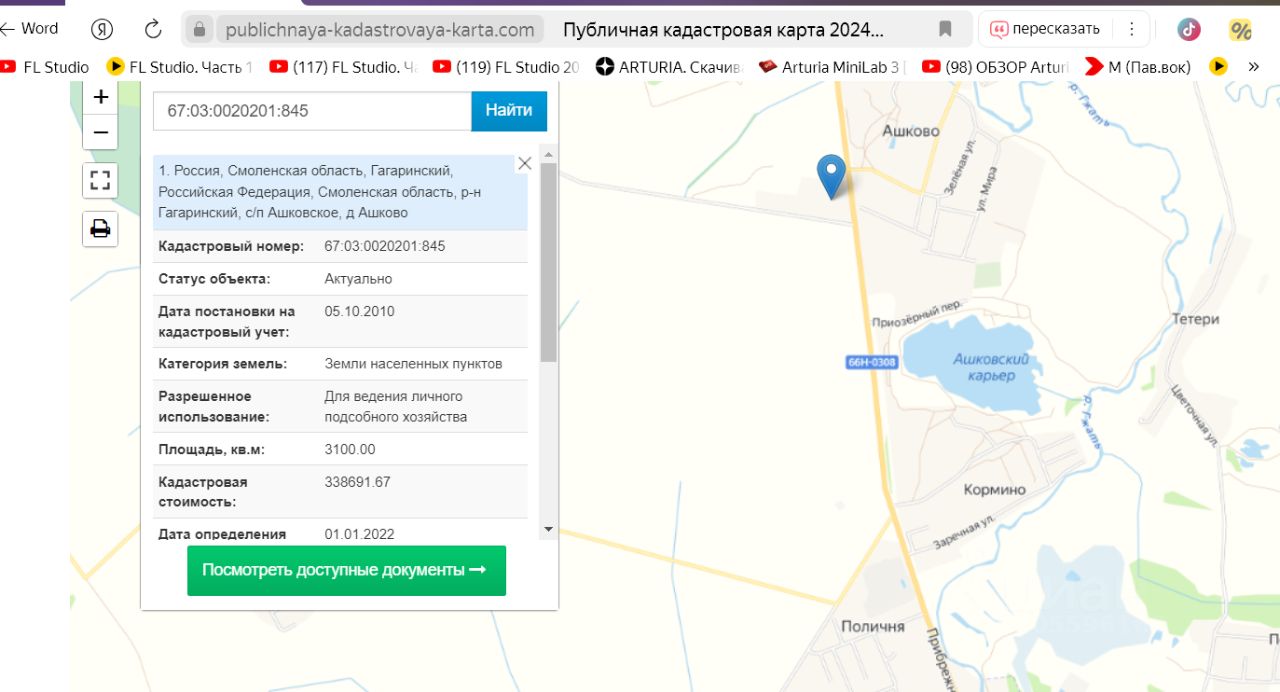Click the date value 01.01.2022
The height and width of the screenshot is (692, 1280).
pyautogui.click(x=359, y=534)
